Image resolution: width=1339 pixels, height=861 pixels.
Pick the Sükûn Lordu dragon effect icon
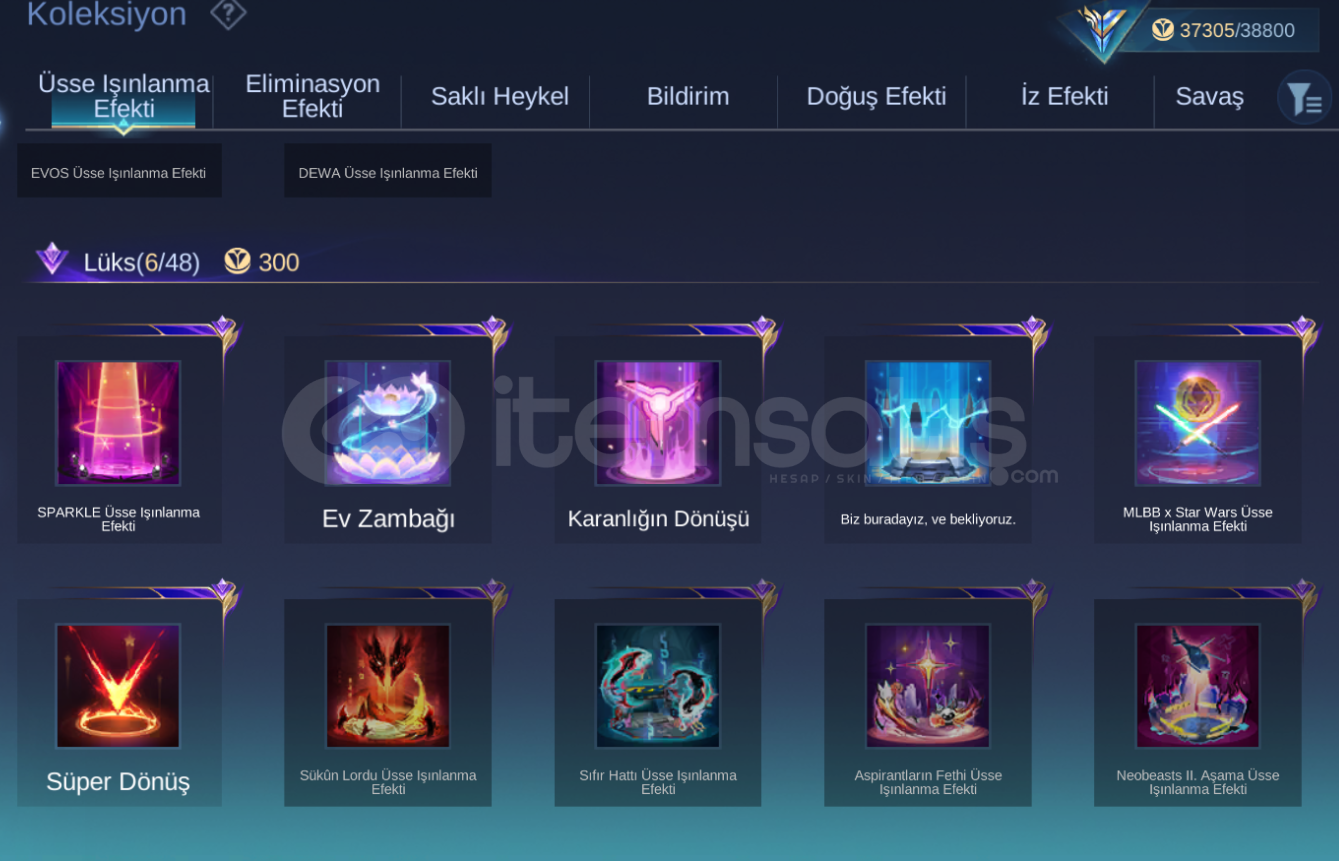pos(388,686)
